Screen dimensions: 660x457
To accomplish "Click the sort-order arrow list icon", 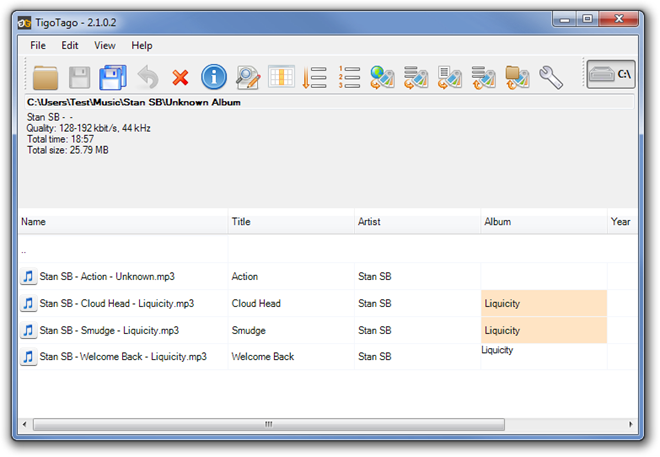I will 314,77.
